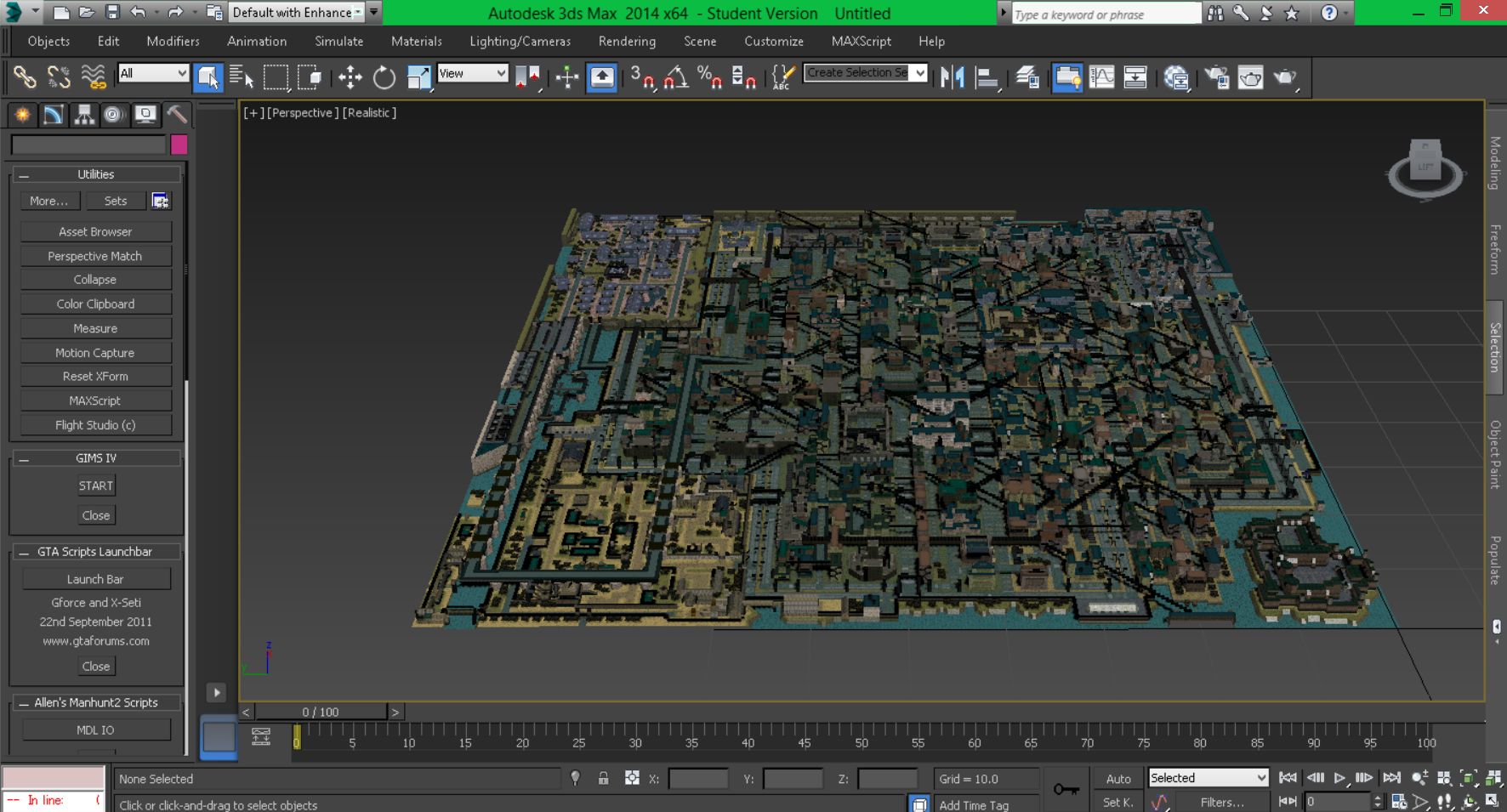Open Render Setup icon

(x=1216, y=77)
